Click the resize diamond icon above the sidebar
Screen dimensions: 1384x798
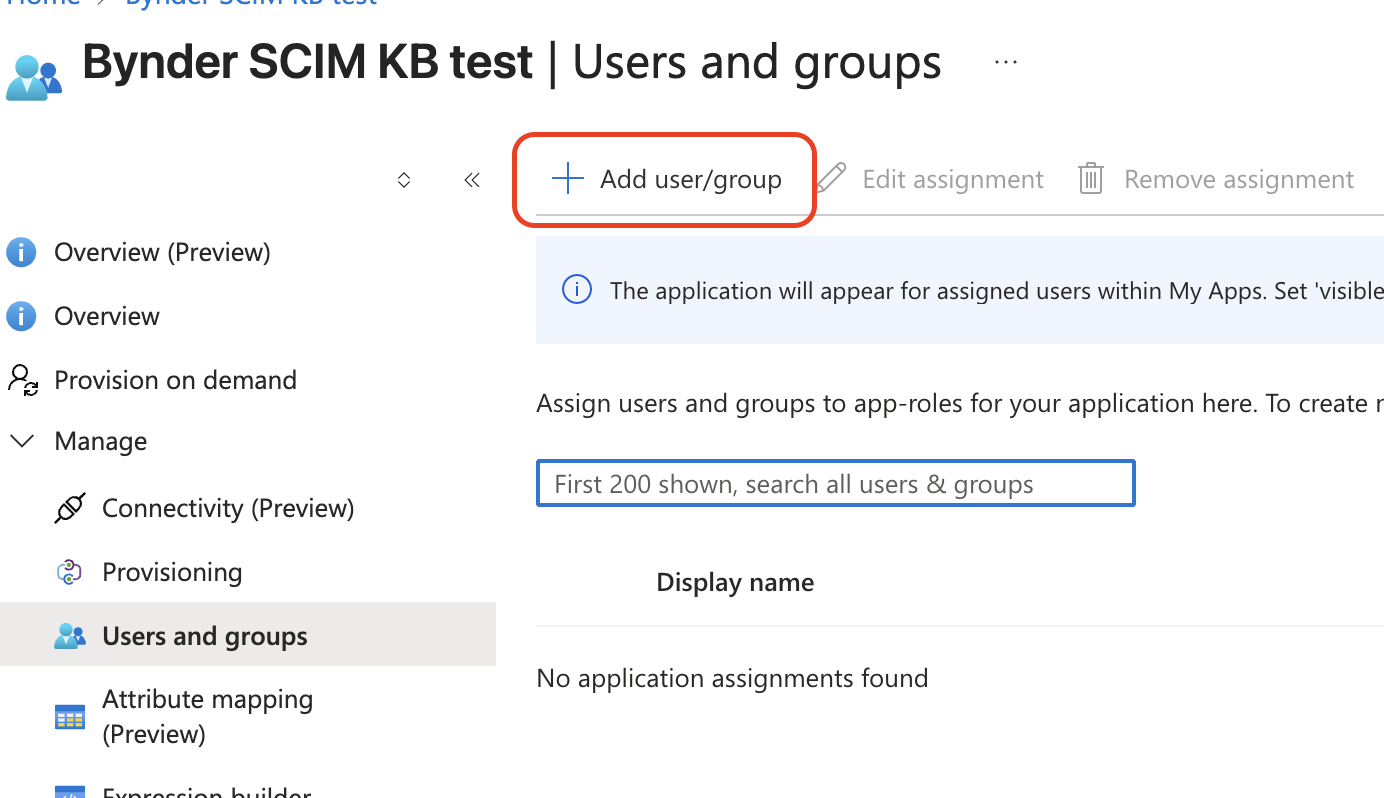tap(404, 179)
